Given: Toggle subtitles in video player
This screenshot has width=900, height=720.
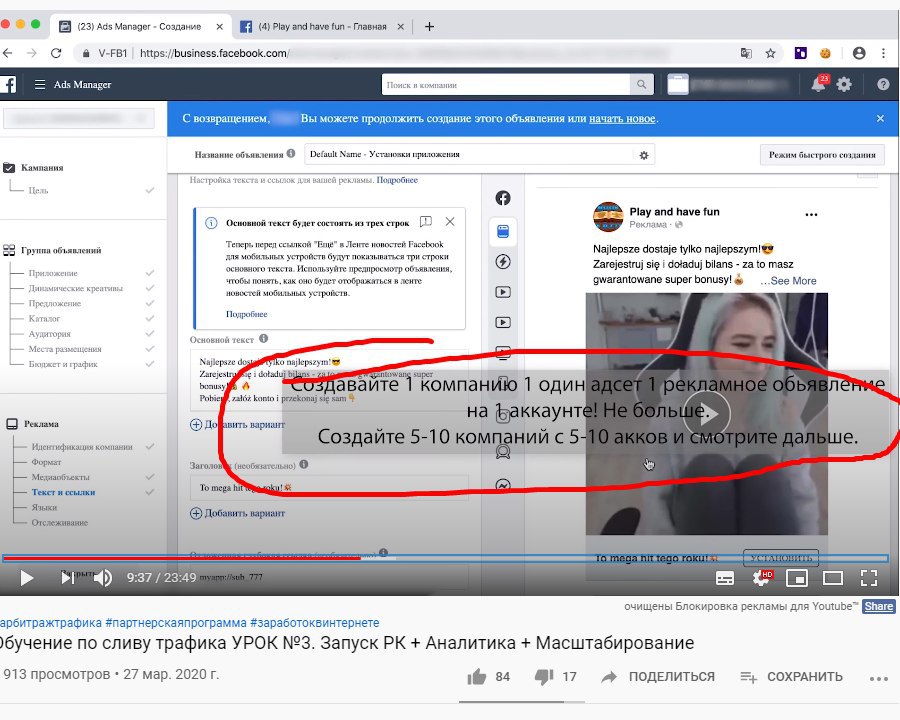Looking at the screenshot, I should pos(725,578).
